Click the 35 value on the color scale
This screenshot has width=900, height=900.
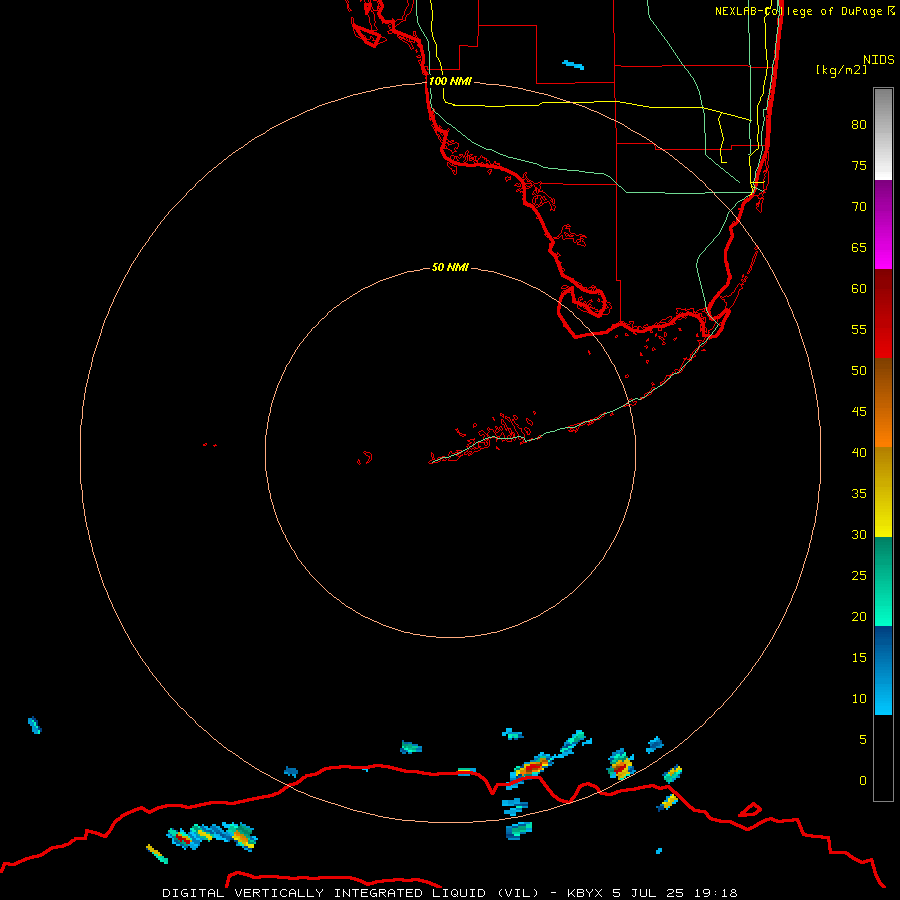[859, 494]
